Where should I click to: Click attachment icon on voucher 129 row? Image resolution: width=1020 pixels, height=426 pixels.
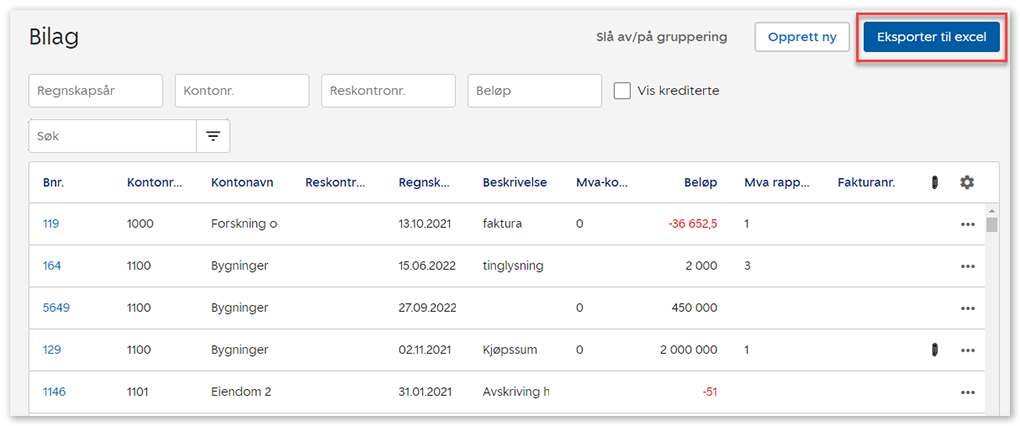(x=934, y=350)
